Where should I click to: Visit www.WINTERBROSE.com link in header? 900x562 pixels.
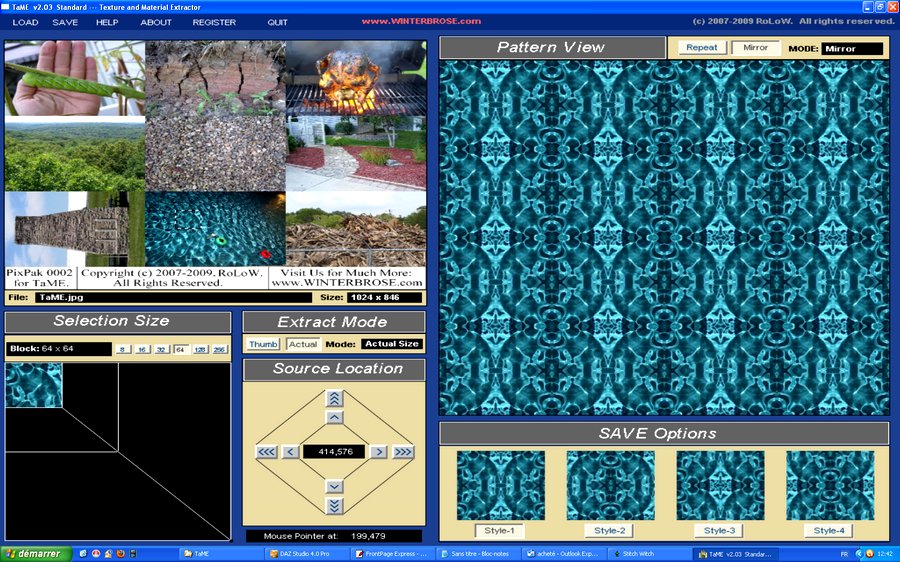(x=421, y=21)
